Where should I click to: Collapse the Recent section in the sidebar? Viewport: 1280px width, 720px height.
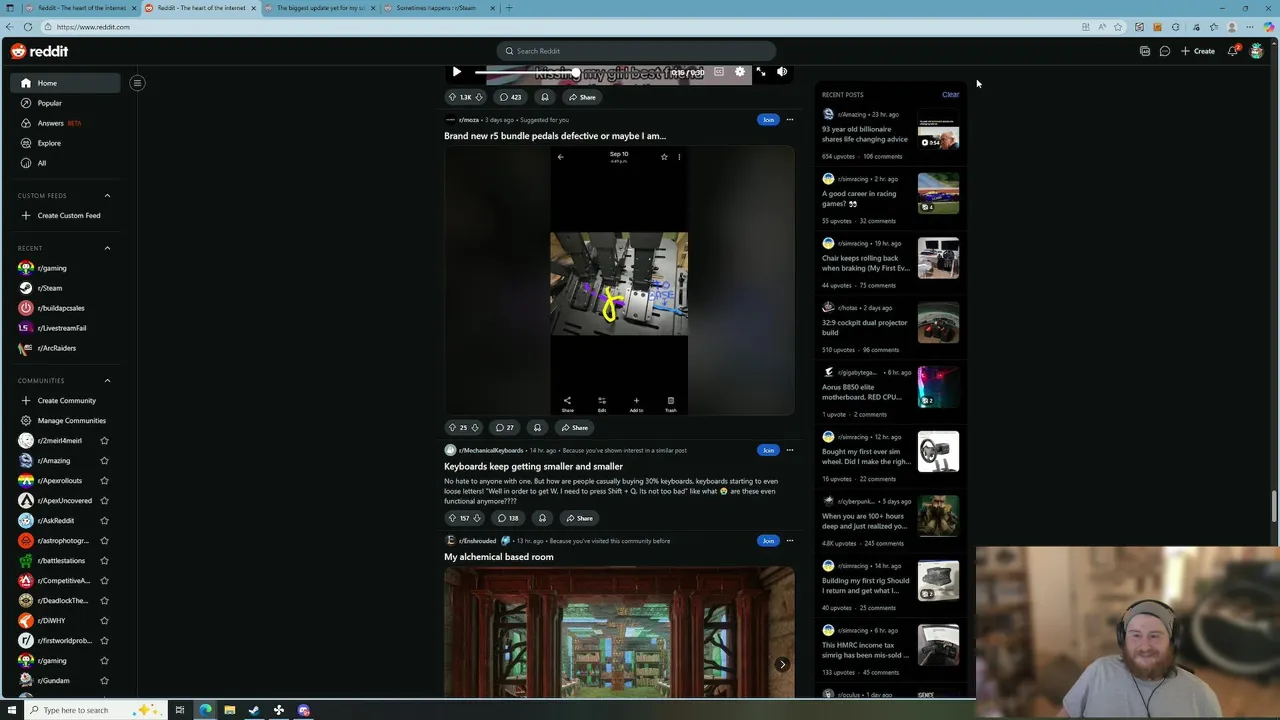(x=107, y=248)
